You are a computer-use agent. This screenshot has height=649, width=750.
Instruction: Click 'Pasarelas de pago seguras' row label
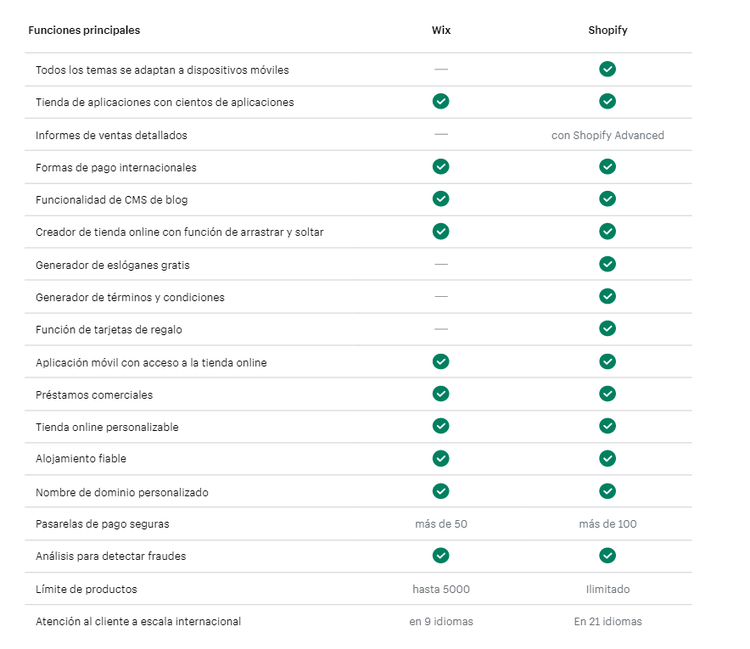(102, 524)
